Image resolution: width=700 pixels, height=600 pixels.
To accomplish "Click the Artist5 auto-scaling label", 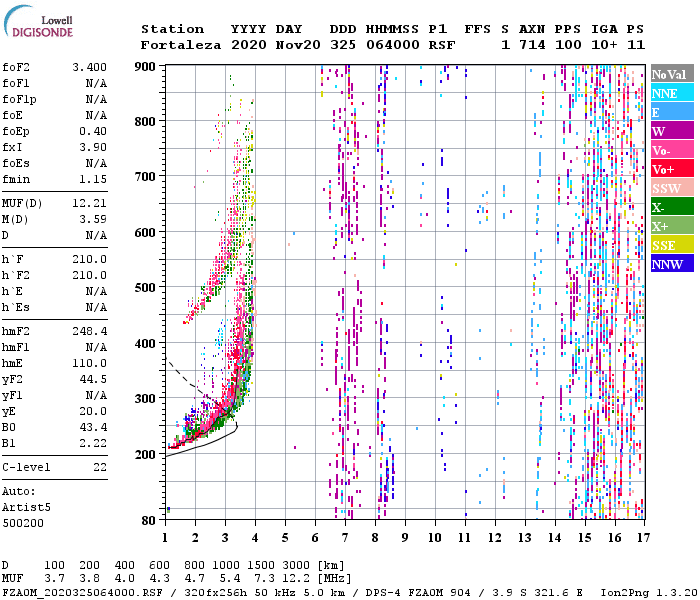I will [26, 508].
